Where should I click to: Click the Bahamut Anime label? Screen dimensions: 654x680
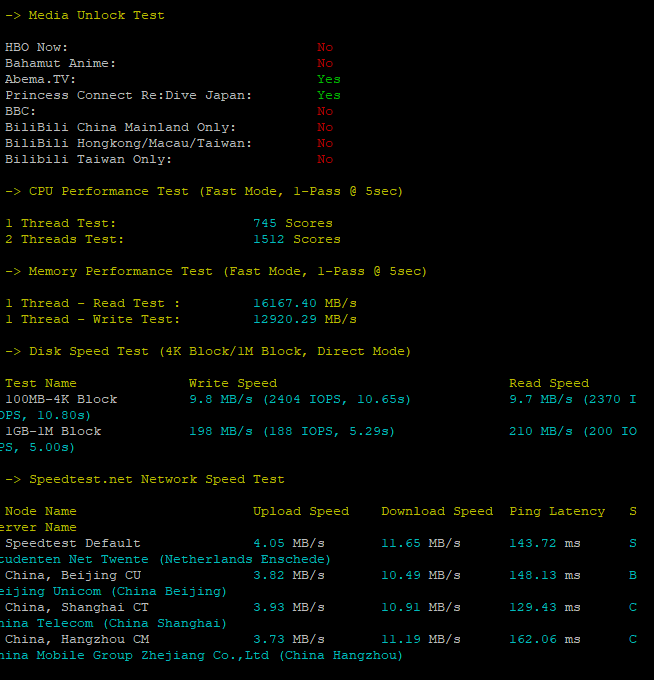[60, 63]
